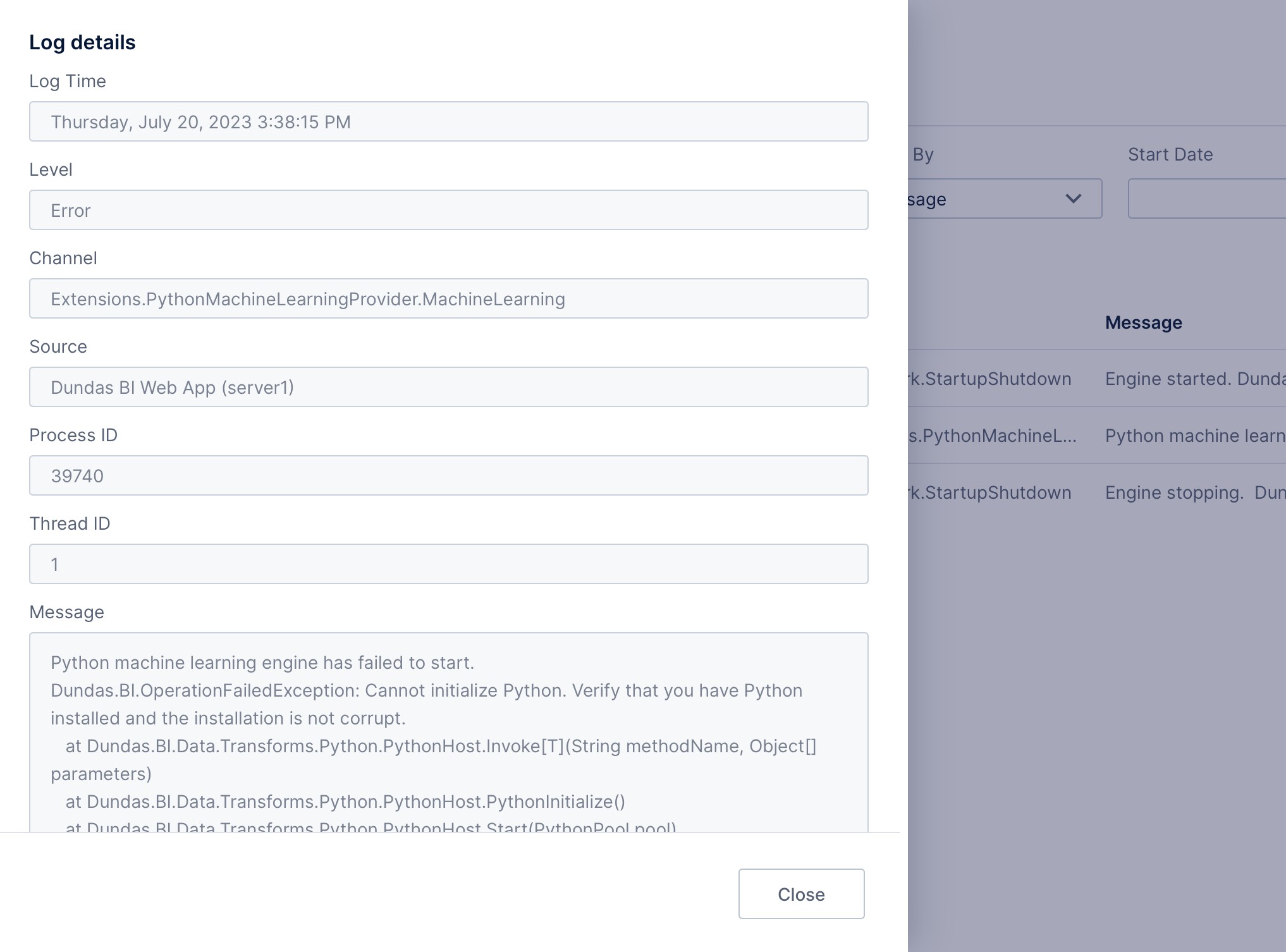Image resolution: width=1286 pixels, height=952 pixels.
Task: Select the Engine stopping log row
Action: point(1194,492)
